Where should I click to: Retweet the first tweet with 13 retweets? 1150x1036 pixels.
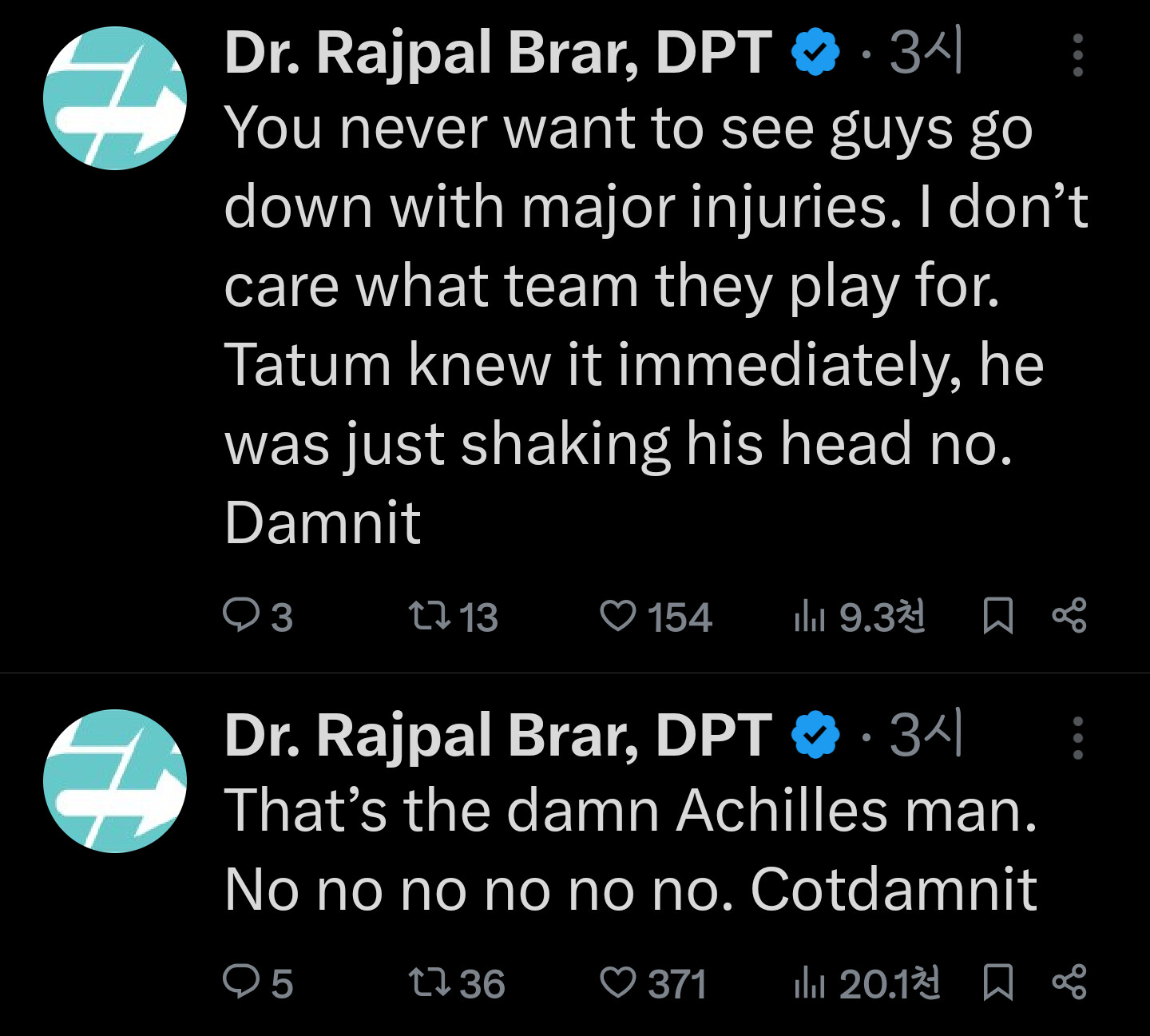430,617
